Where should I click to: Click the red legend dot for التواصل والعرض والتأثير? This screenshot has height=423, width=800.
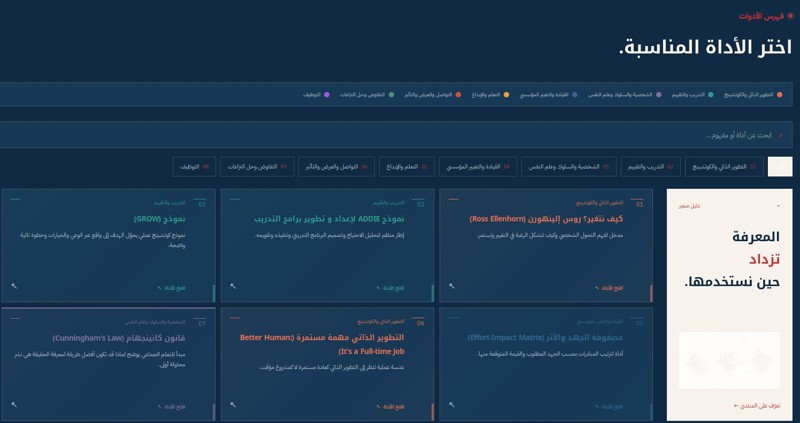458,95
